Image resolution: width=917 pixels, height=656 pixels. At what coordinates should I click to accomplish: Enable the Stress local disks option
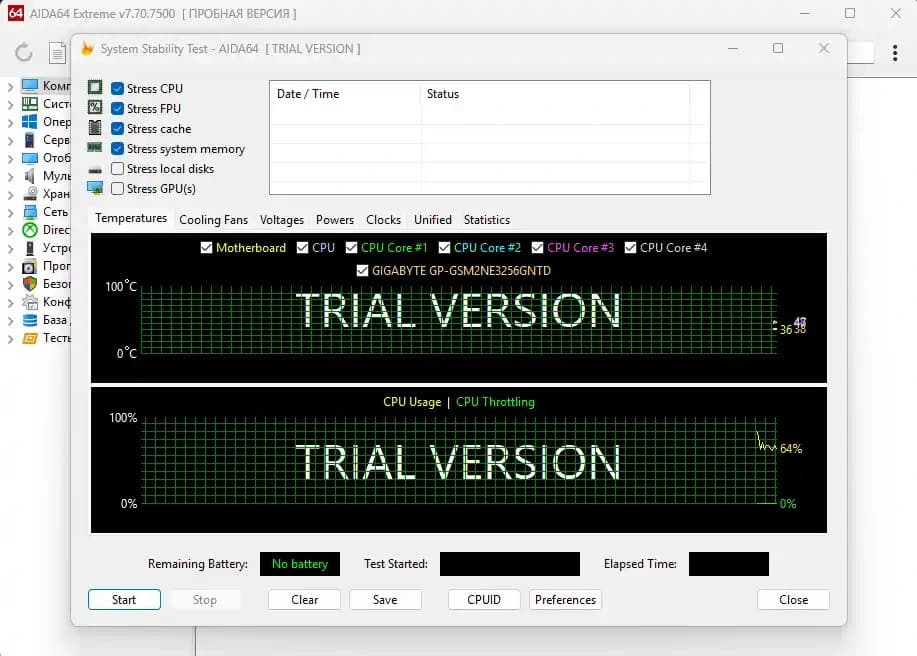coord(118,169)
